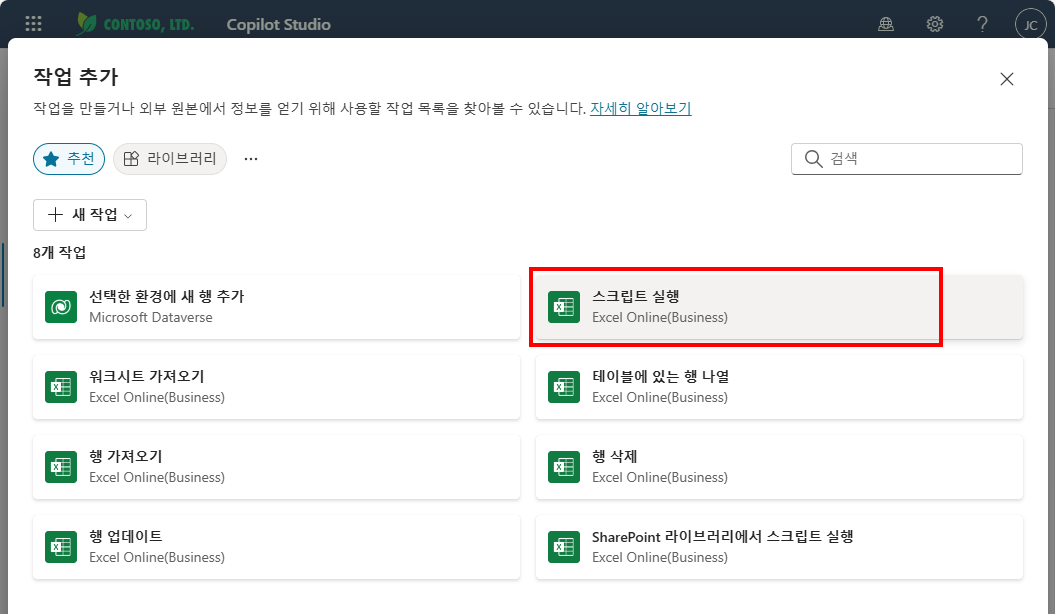Open the JC account avatar
This screenshot has height=614, width=1055.
coord(1030,25)
